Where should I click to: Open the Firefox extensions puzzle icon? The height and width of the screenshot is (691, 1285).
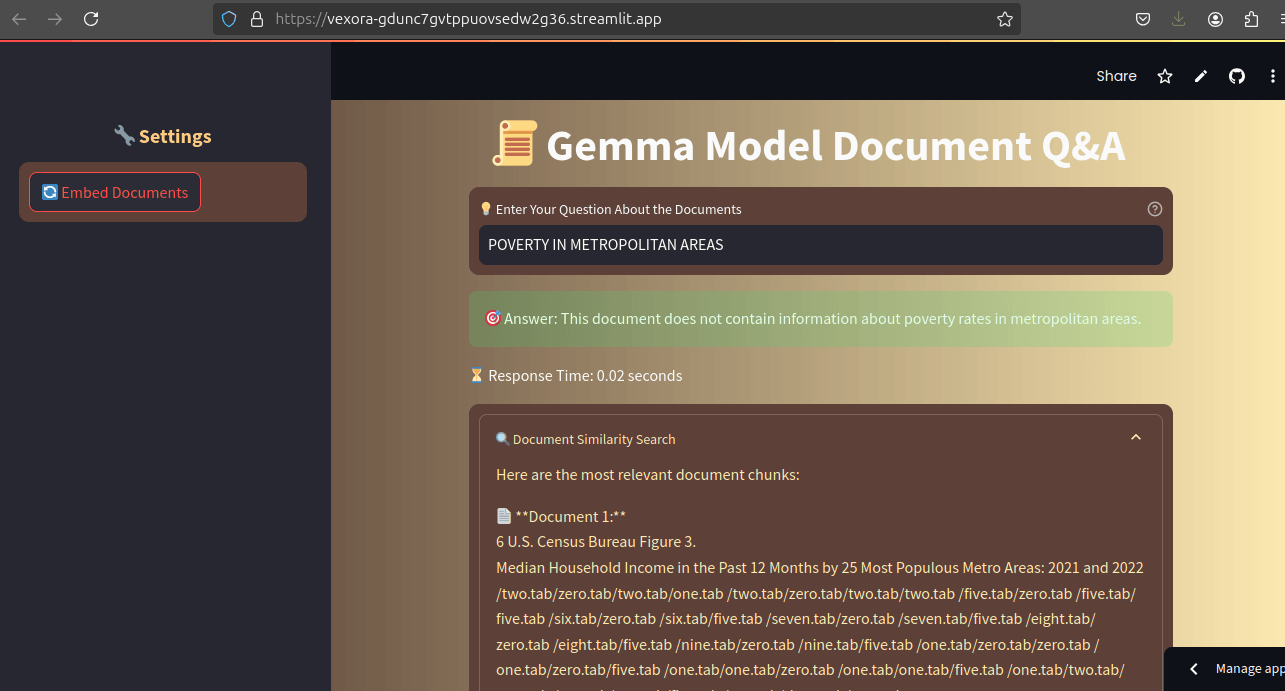click(x=1251, y=19)
